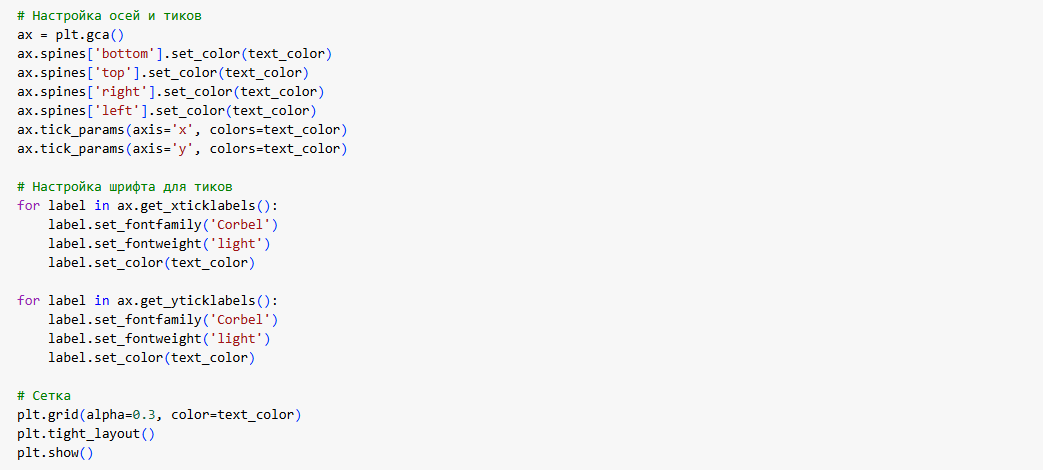The image size is (1043, 470).
Task: Click the axis='y' tick_params line
Action: coord(181,149)
